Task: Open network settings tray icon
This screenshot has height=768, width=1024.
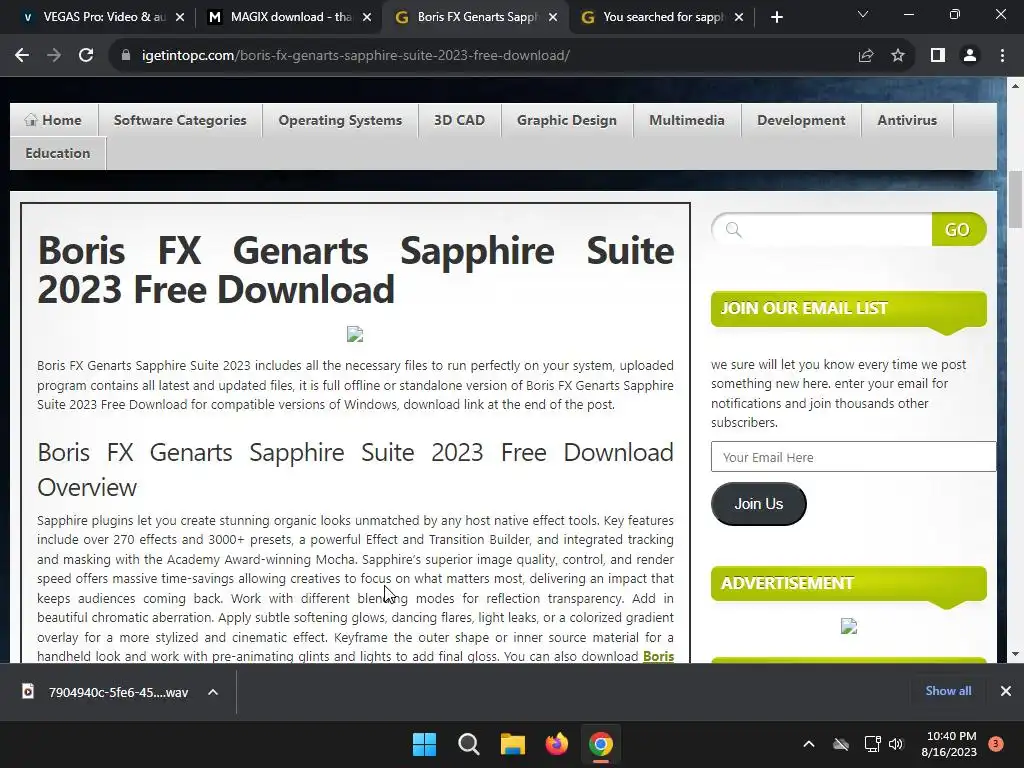Action: [x=872, y=744]
